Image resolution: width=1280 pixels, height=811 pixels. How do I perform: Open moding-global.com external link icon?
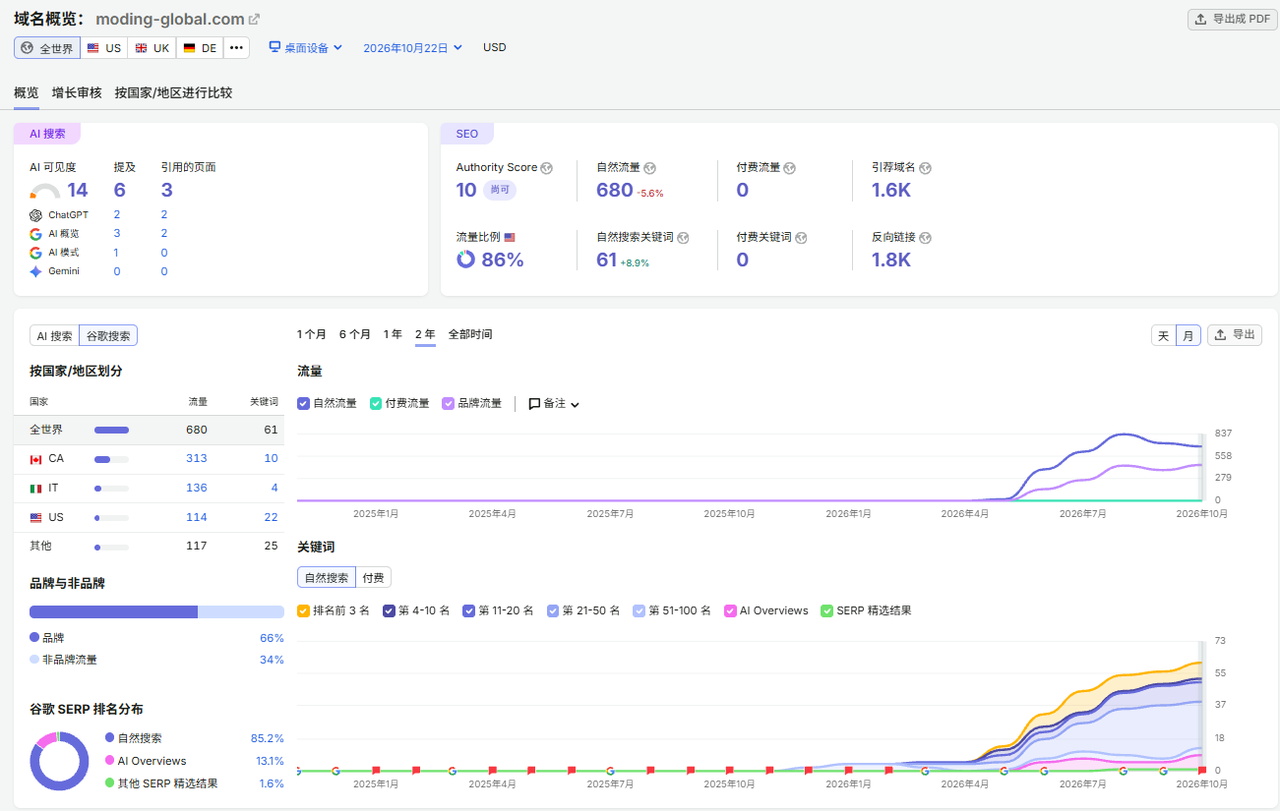(254, 19)
